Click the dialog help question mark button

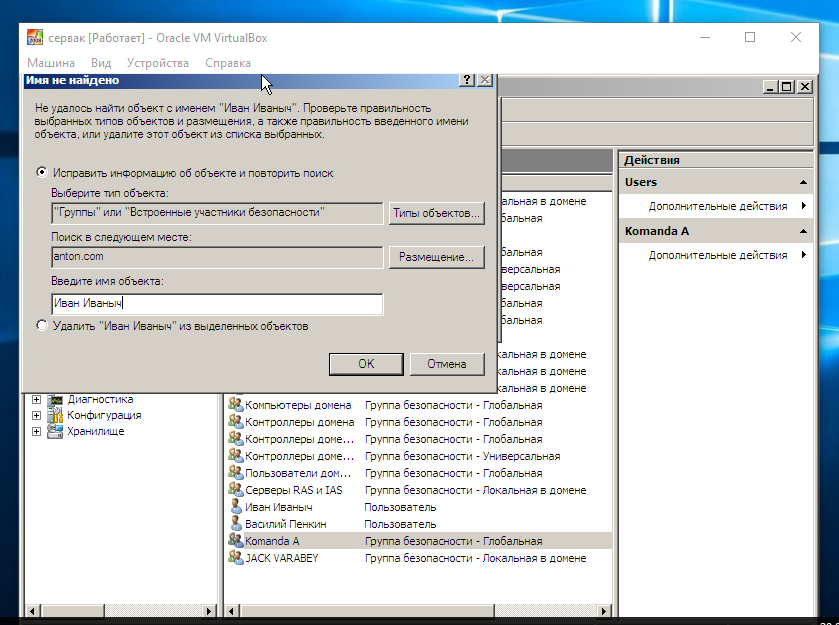(467, 80)
